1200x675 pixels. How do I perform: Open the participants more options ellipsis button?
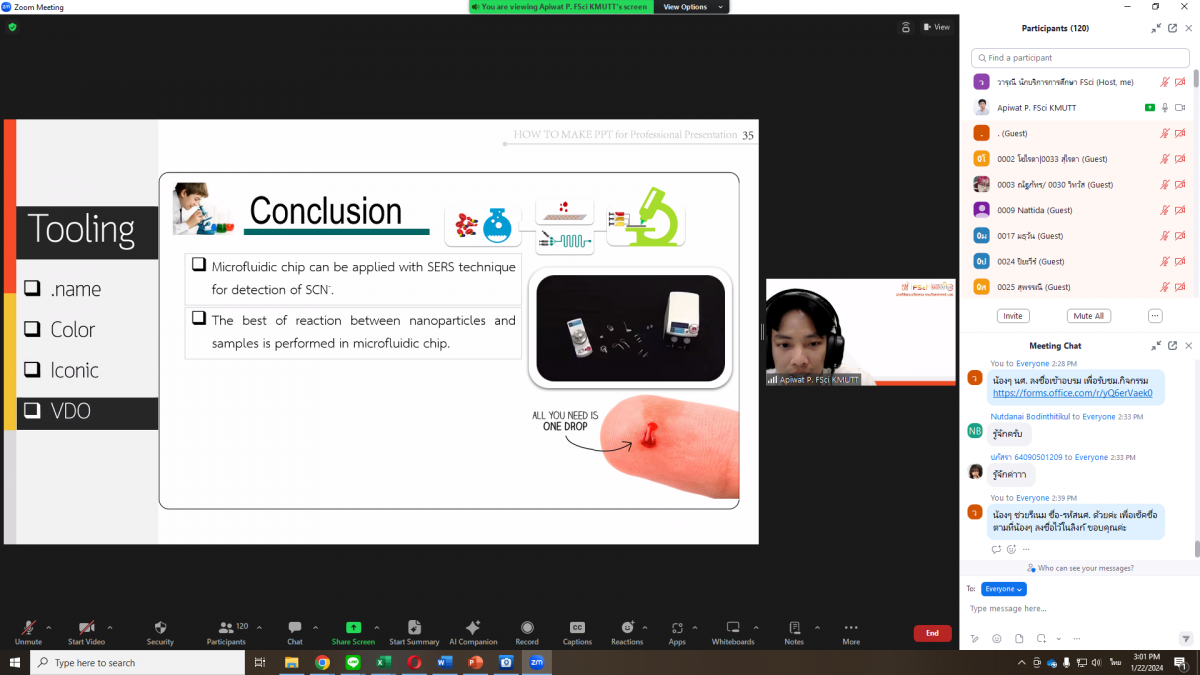[1155, 316]
